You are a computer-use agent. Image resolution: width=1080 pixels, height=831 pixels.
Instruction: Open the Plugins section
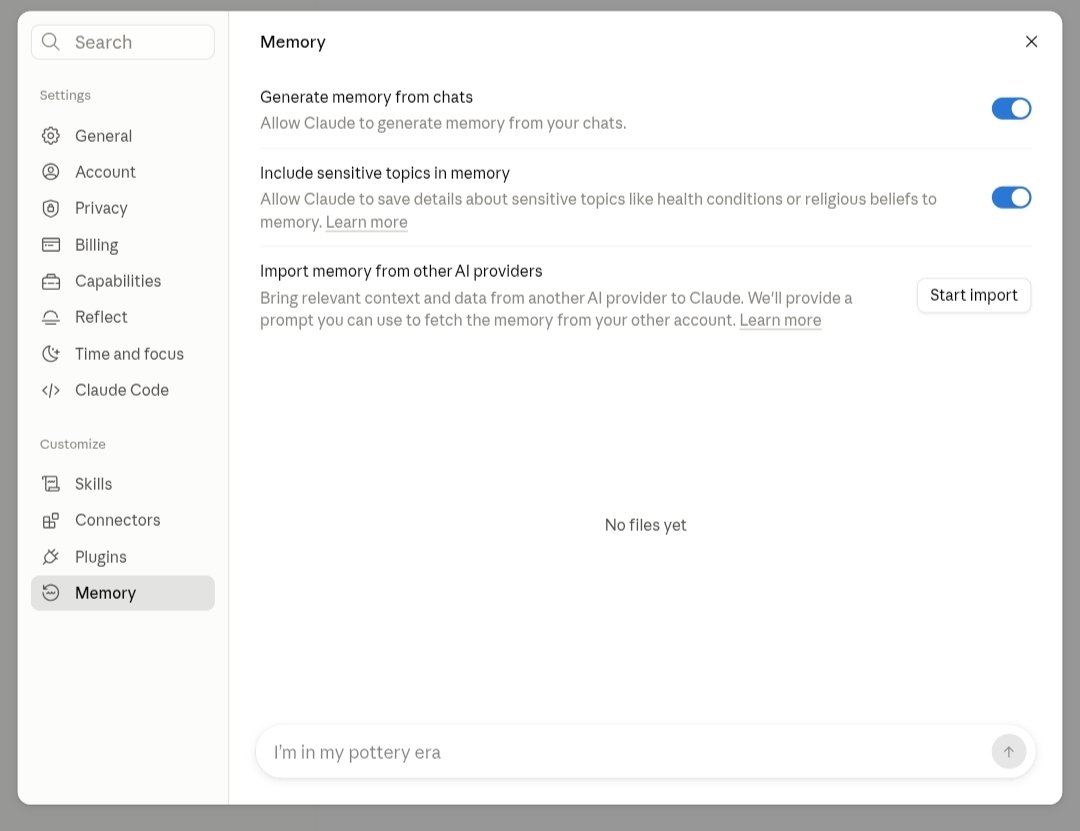[x=123, y=556]
